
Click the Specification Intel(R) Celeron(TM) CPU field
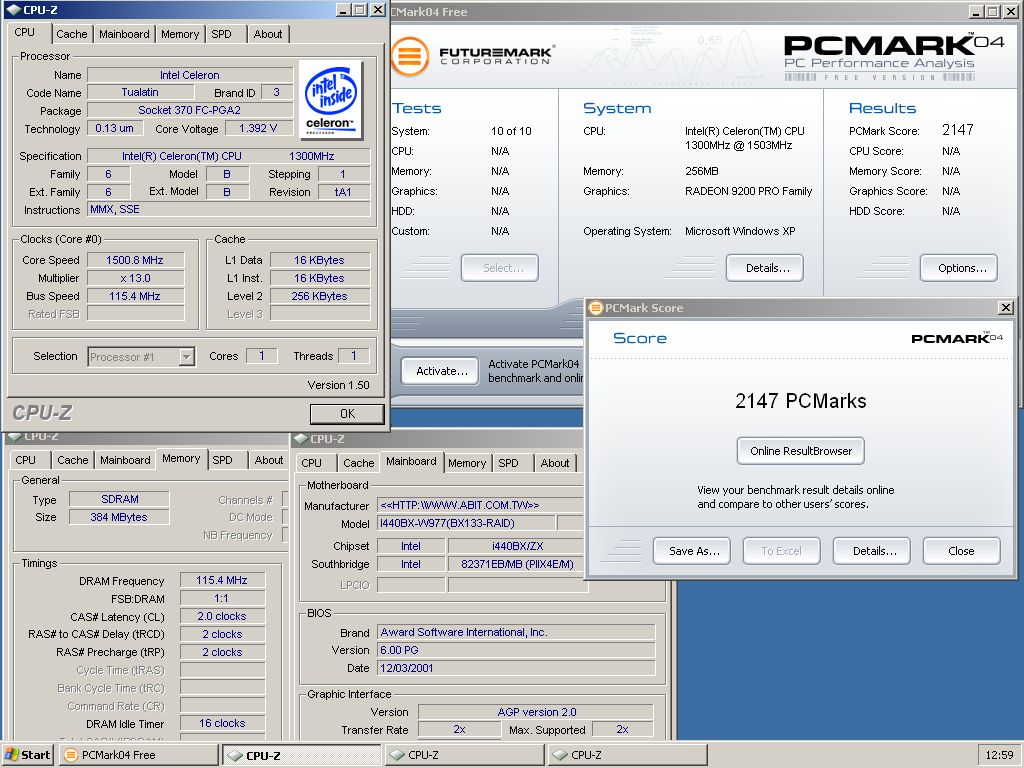tap(229, 156)
